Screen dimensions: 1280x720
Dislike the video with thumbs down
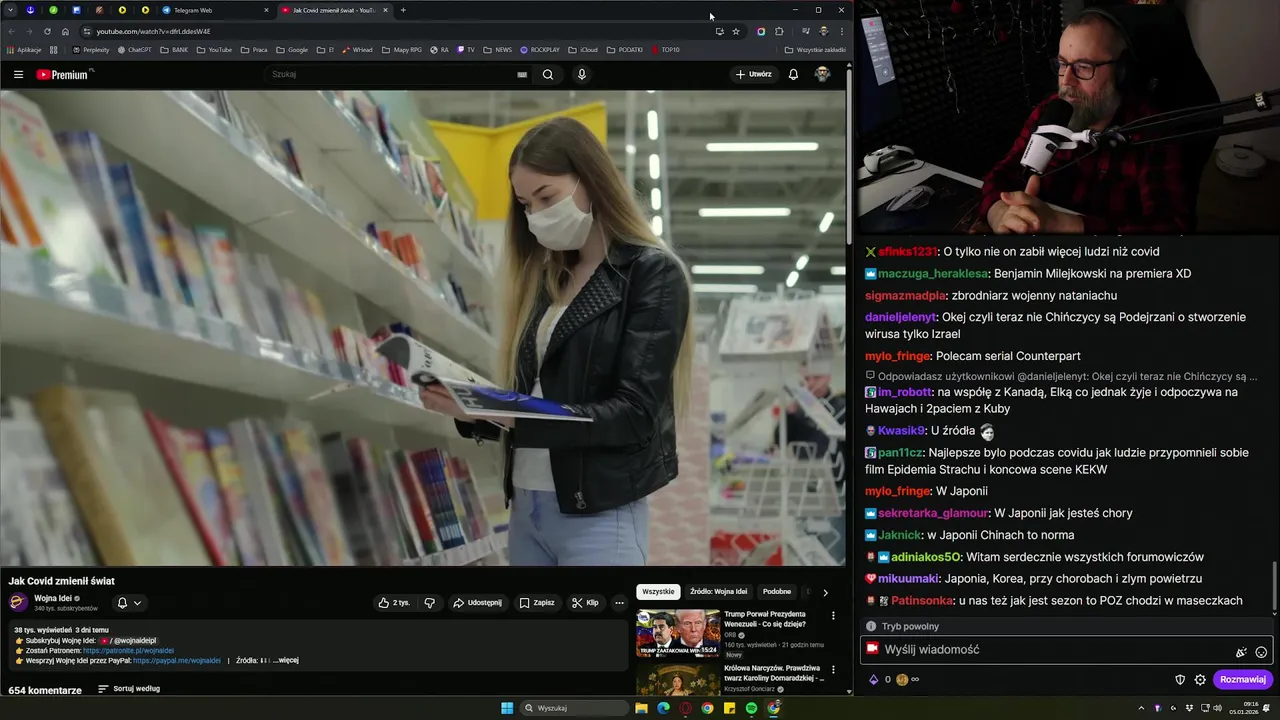pyautogui.click(x=429, y=603)
